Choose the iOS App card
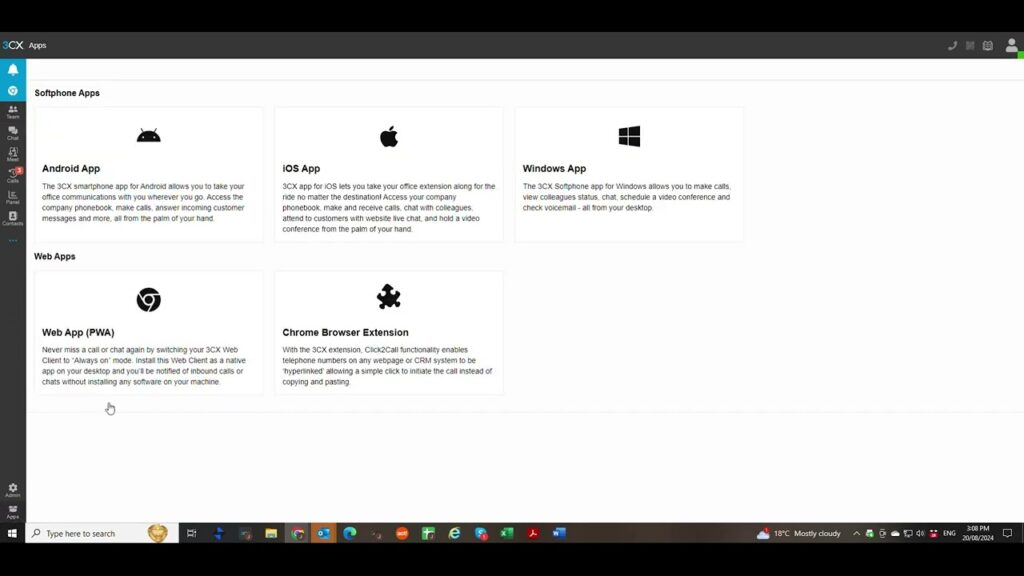This screenshot has height=576, width=1024. [389, 175]
